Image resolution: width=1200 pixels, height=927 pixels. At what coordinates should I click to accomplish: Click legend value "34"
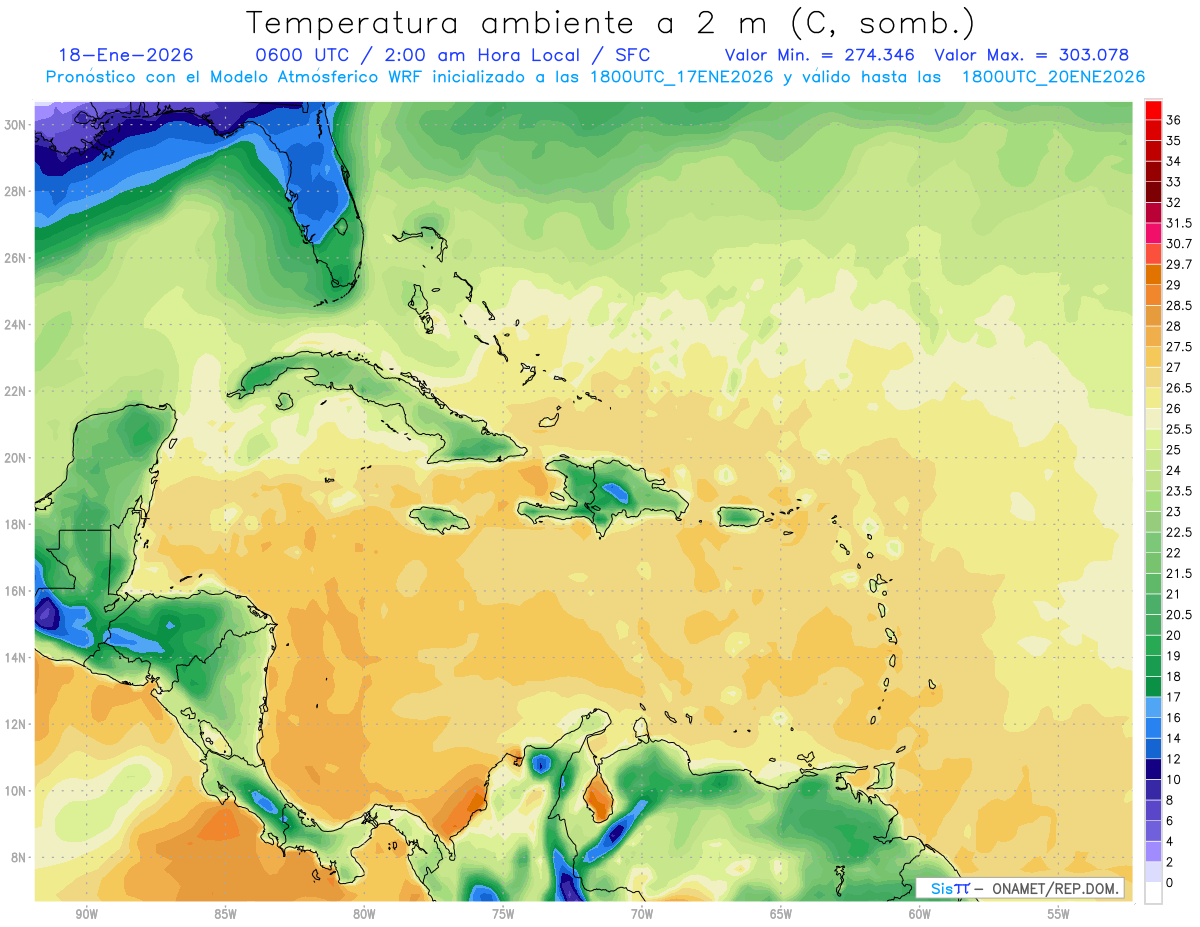1174,161
